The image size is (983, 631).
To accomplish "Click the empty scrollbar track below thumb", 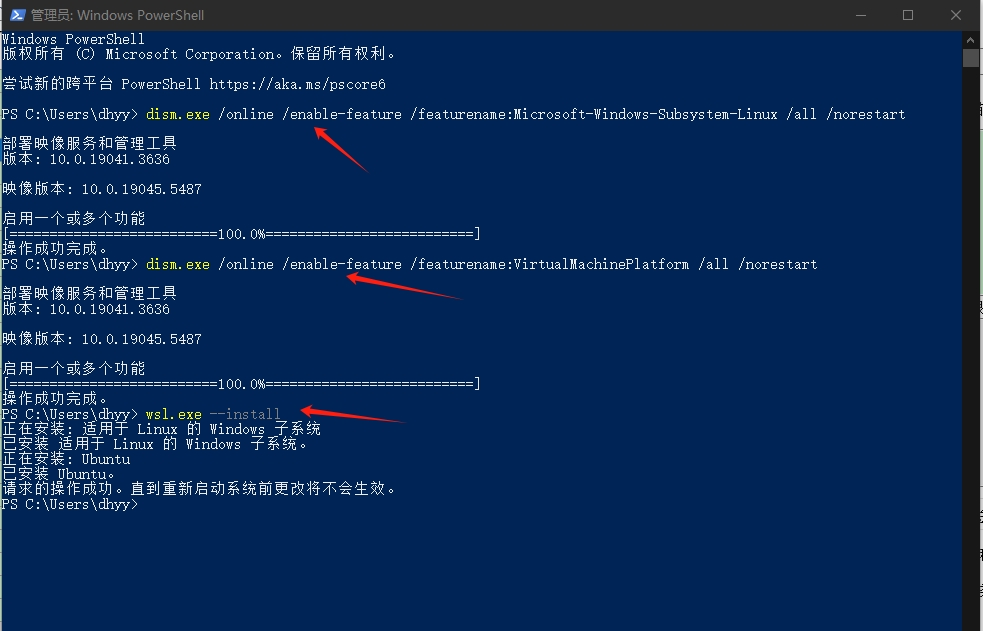I will click(970, 350).
